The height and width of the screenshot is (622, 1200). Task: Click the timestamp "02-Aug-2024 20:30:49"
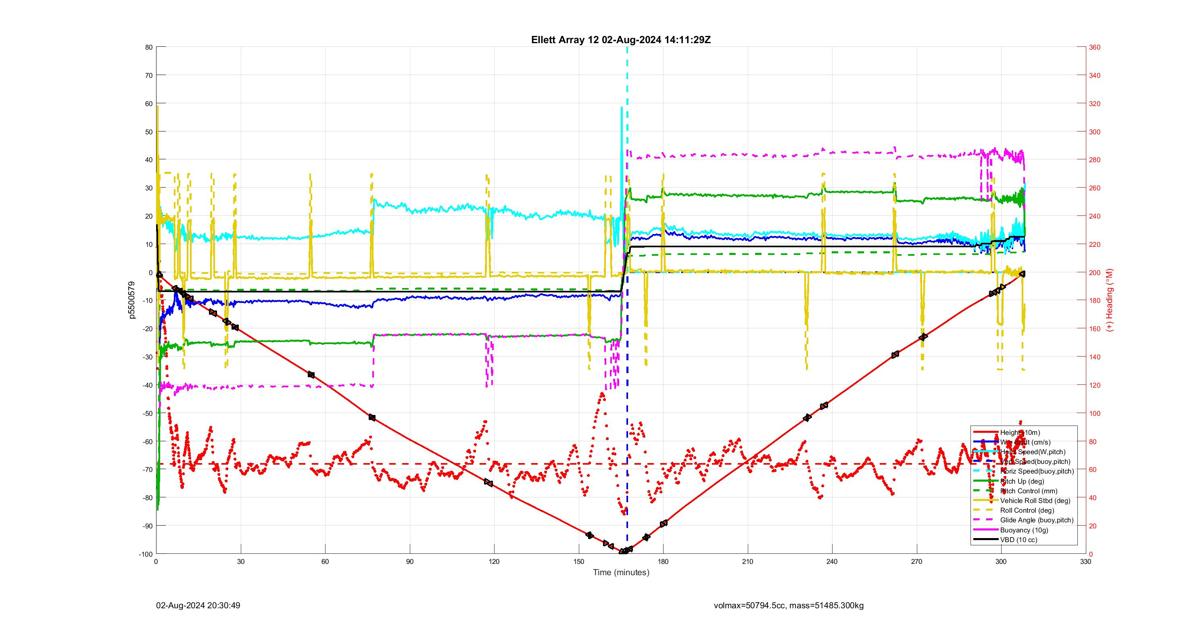pyautogui.click(x=198, y=605)
